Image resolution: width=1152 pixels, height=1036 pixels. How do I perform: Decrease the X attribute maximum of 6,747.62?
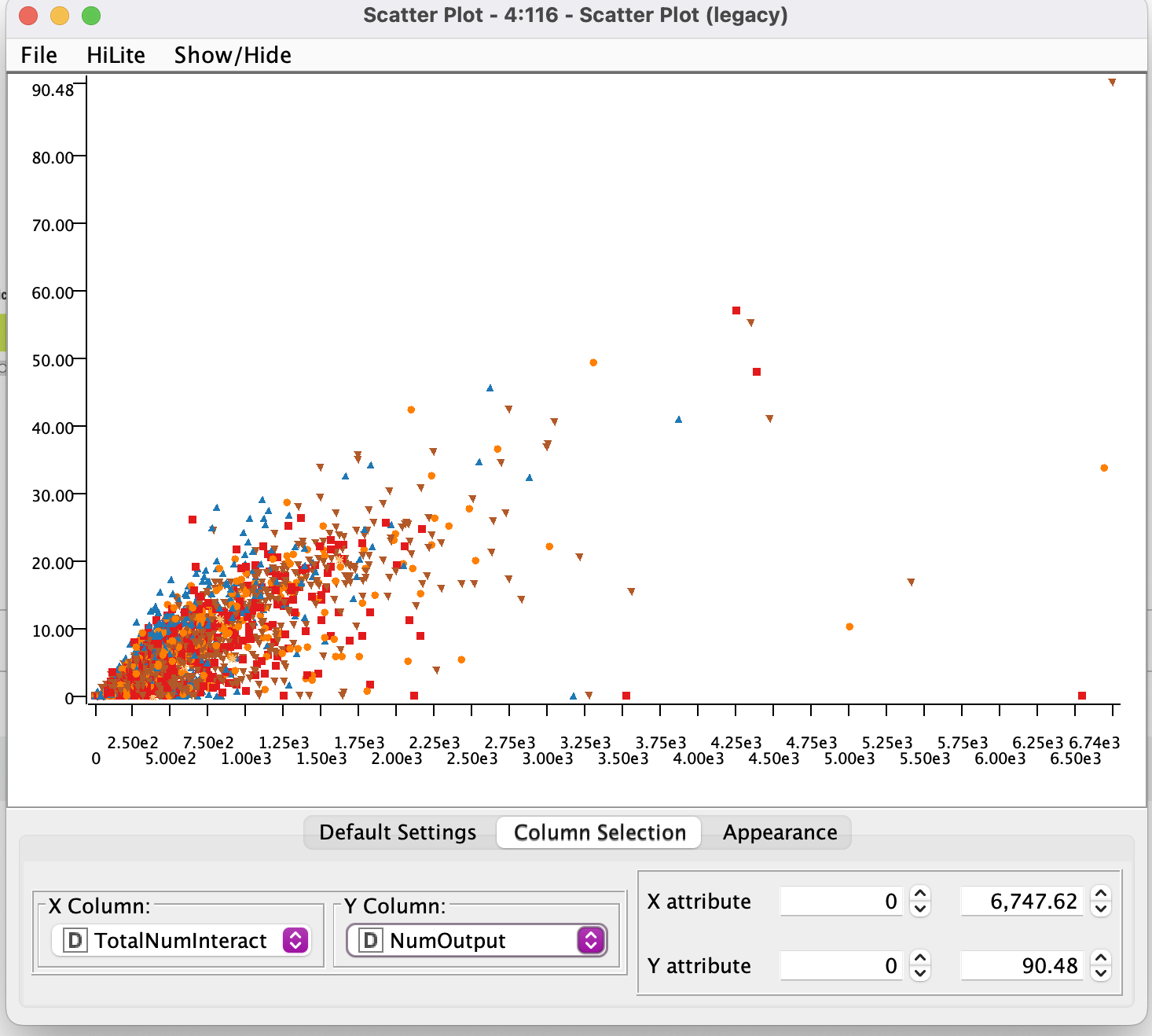(x=1100, y=909)
